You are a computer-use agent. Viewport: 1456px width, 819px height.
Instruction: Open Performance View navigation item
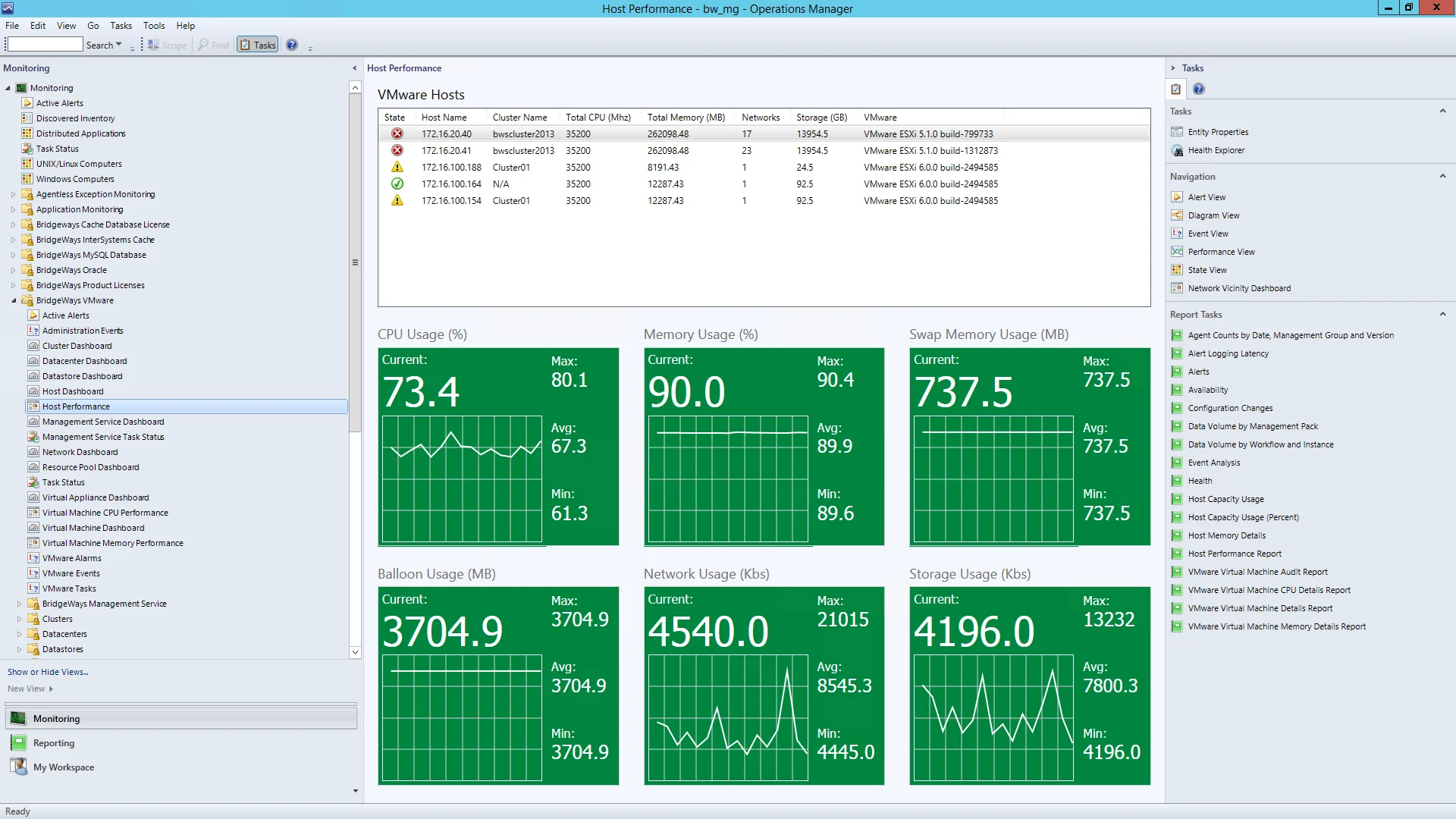1221,252
